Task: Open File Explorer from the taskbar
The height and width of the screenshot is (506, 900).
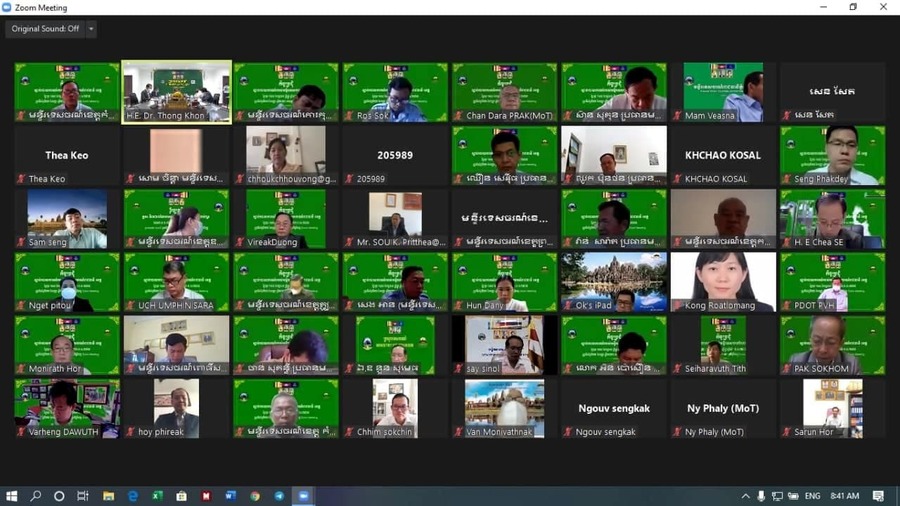Action: [108, 496]
